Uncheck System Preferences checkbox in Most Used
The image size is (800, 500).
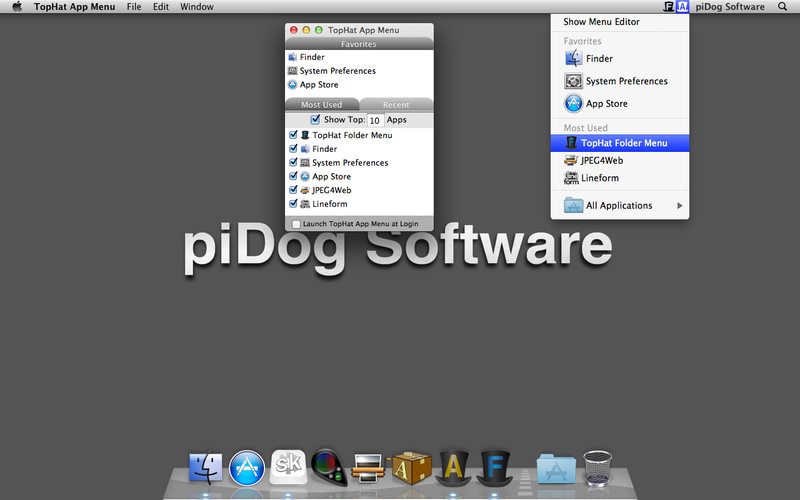coord(293,162)
